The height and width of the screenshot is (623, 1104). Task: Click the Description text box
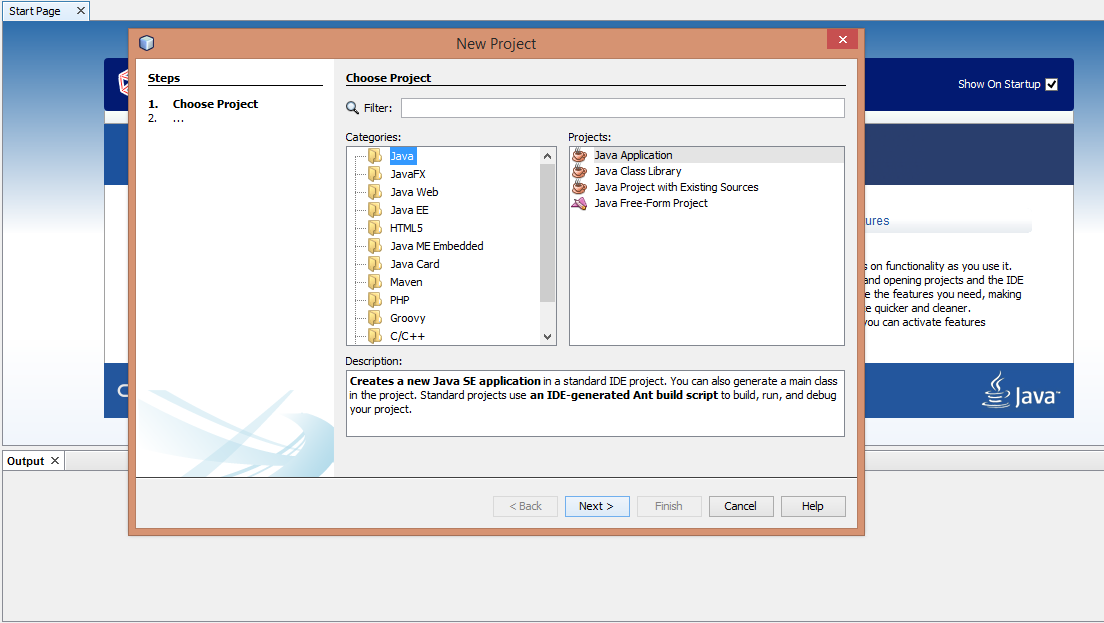pyautogui.click(x=595, y=403)
